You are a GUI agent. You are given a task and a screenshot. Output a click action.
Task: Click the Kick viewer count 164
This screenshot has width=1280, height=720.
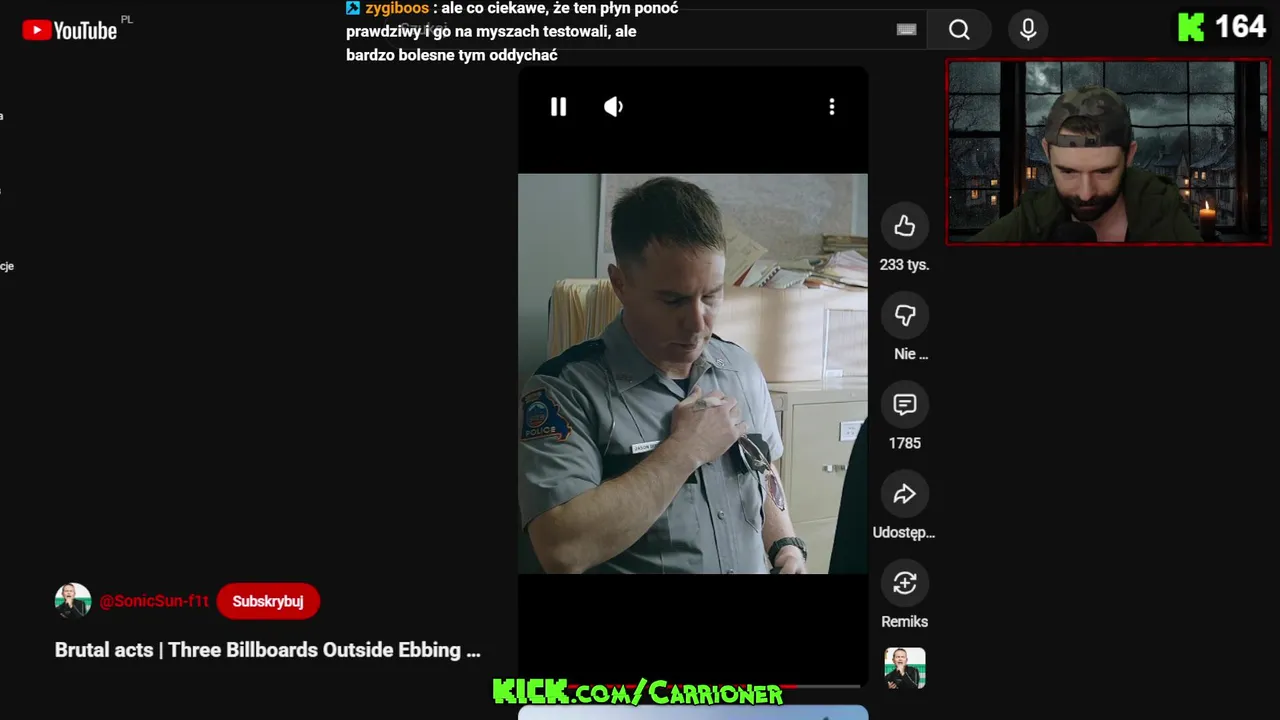pyautogui.click(x=1241, y=27)
